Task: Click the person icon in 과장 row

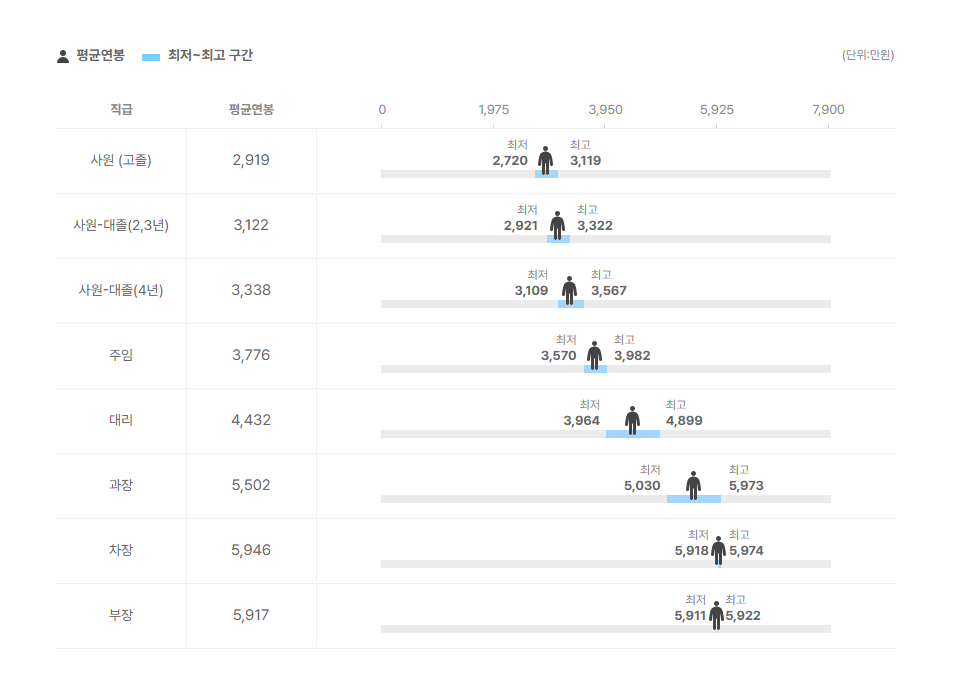Action: click(693, 485)
